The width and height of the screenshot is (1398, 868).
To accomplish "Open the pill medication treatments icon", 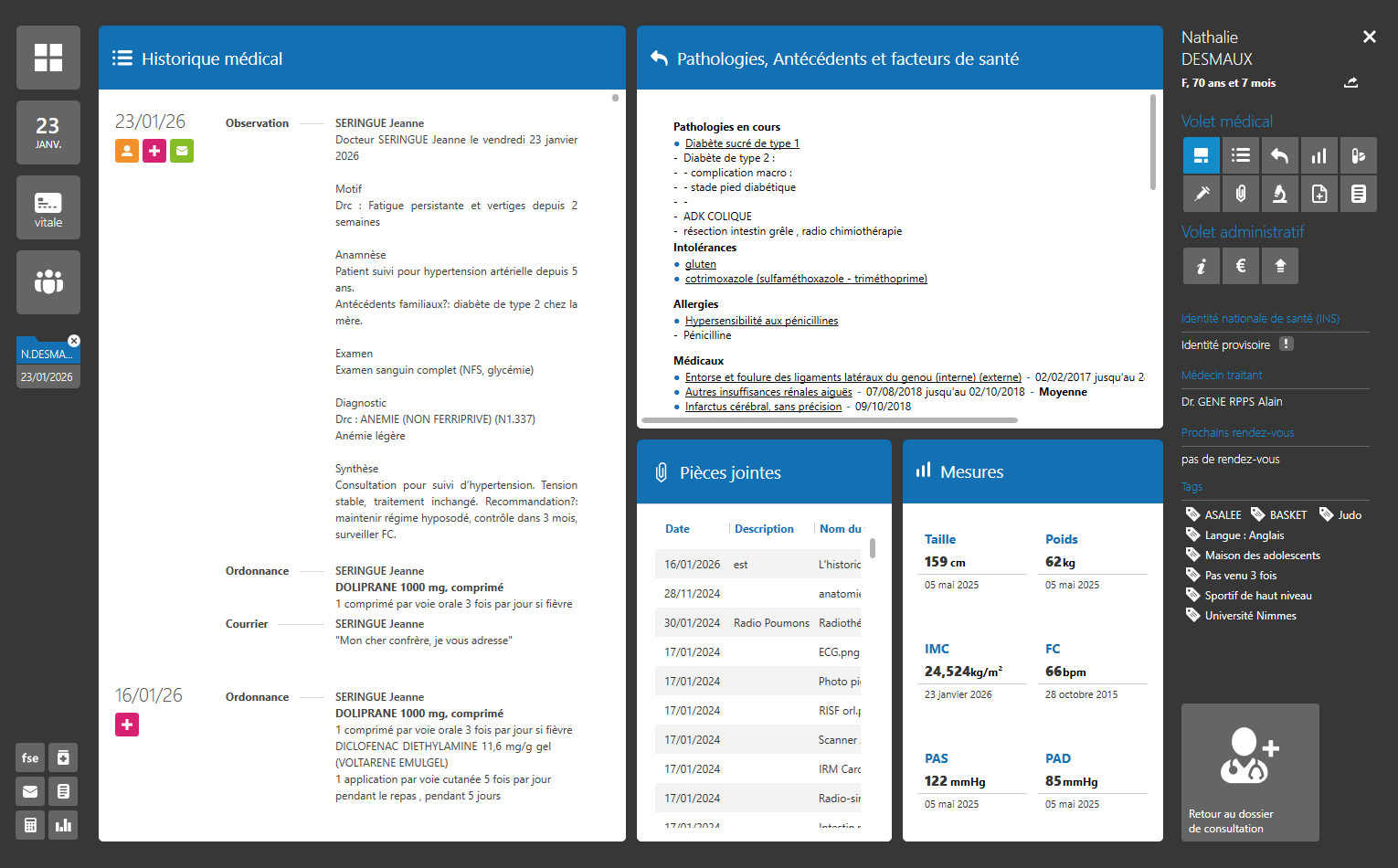I will pos(1358,155).
